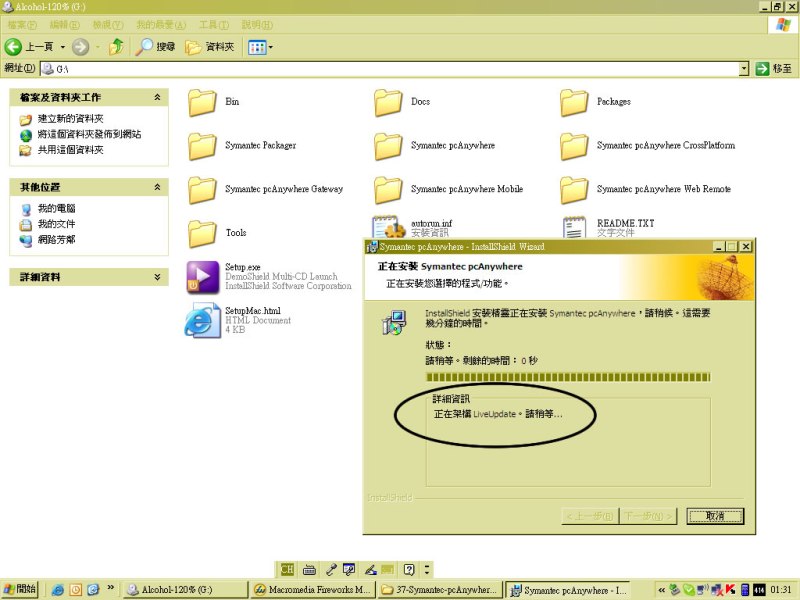The height and width of the screenshot is (600, 800).
Task: Click the Kaspersky K tray icon
Action: pos(731,590)
